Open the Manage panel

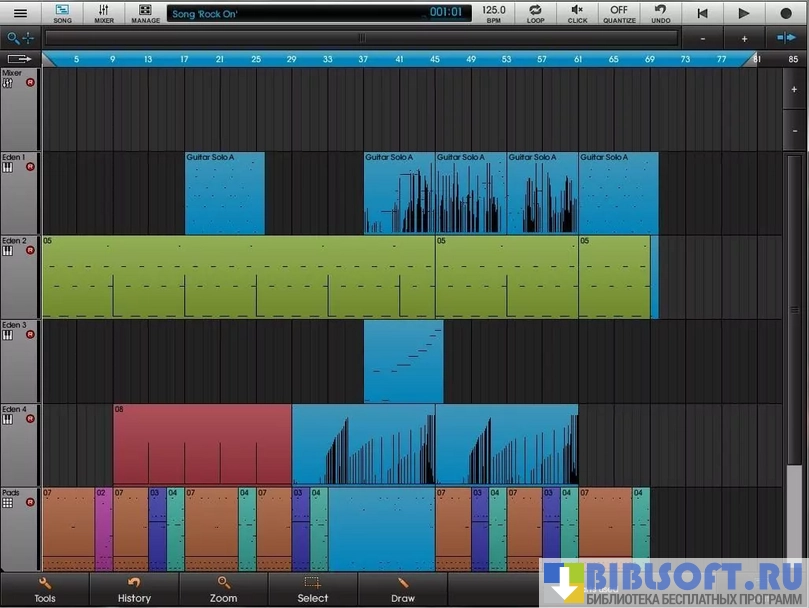(x=145, y=13)
